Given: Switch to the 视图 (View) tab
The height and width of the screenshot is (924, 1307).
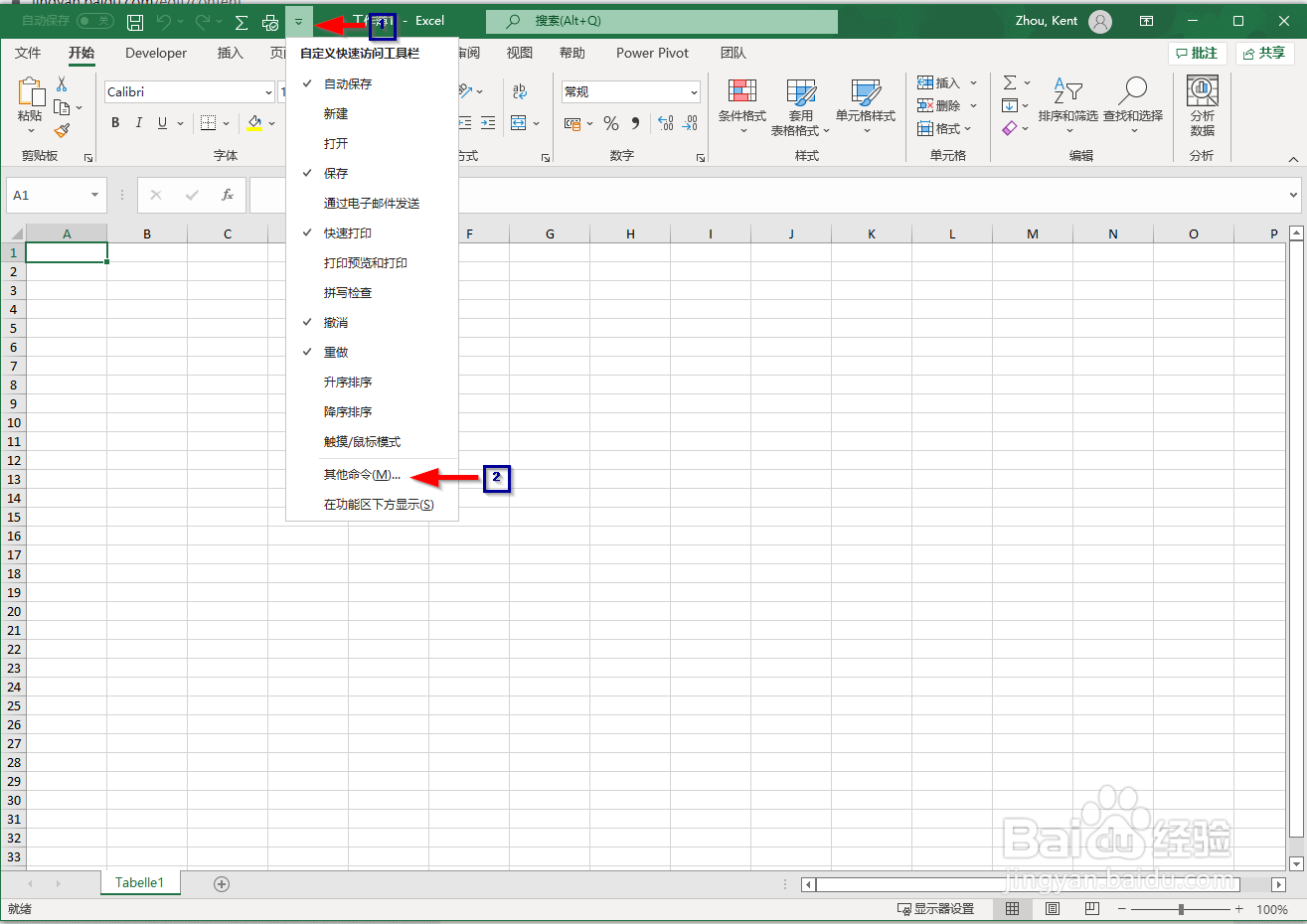Looking at the screenshot, I should (x=520, y=53).
